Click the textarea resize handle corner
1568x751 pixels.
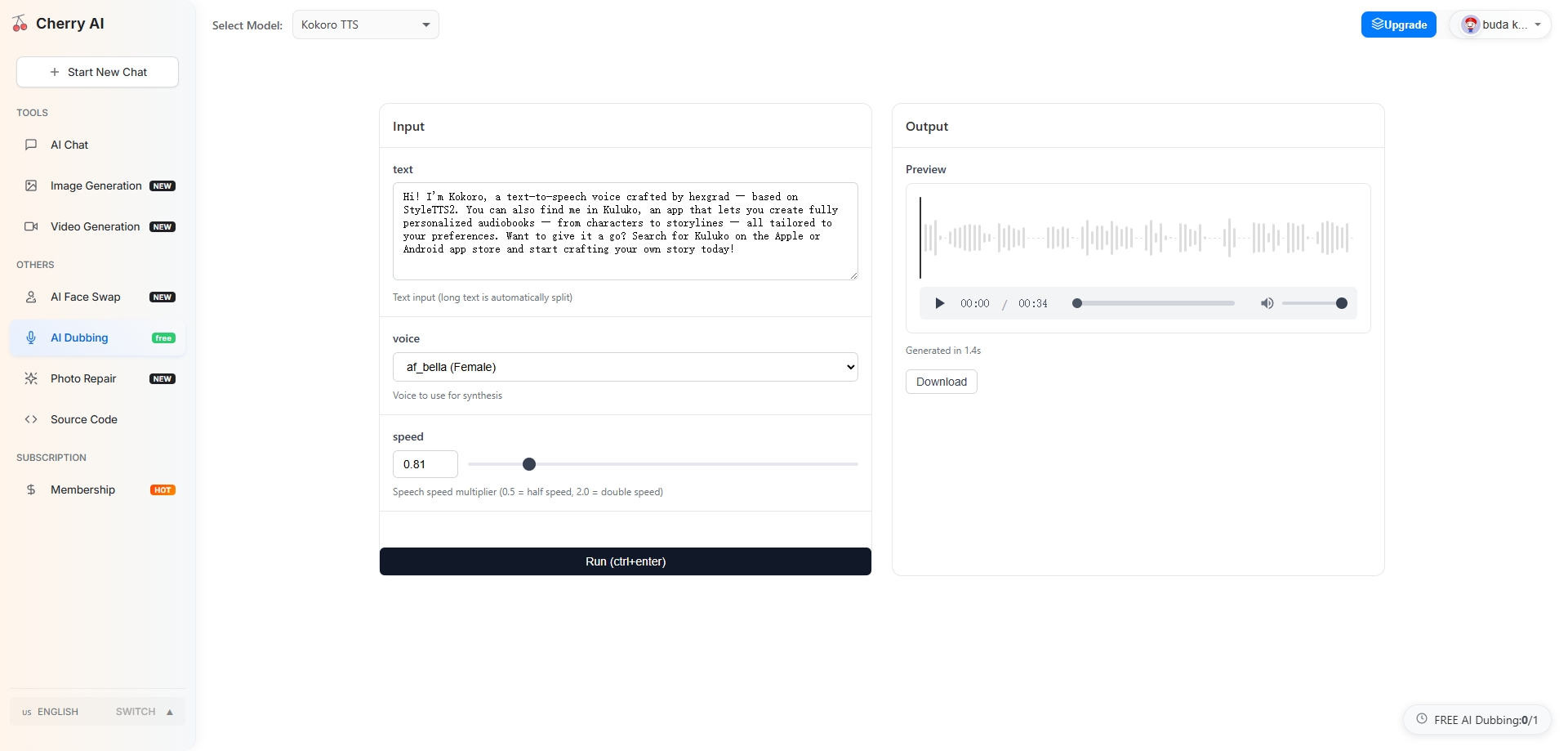(x=853, y=275)
